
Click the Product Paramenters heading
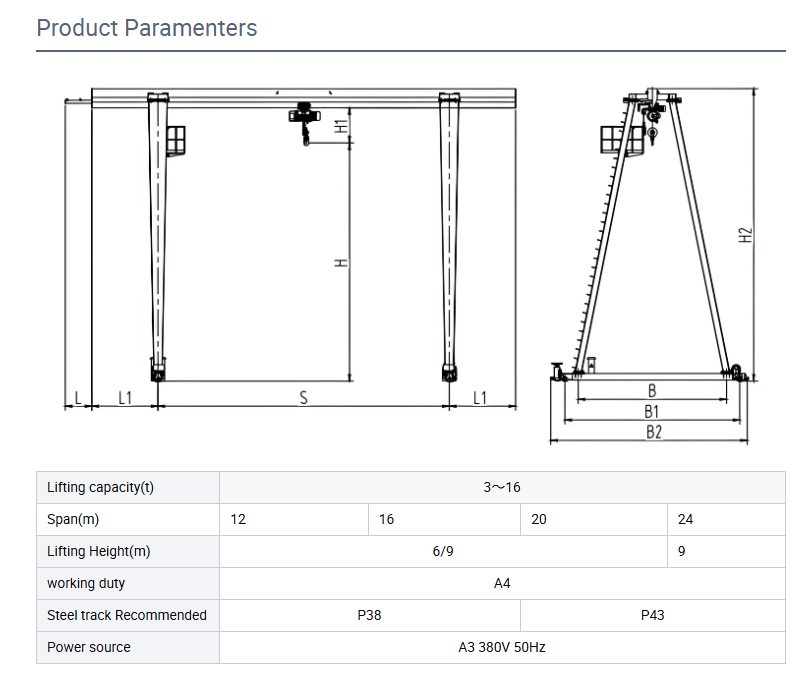tap(146, 28)
